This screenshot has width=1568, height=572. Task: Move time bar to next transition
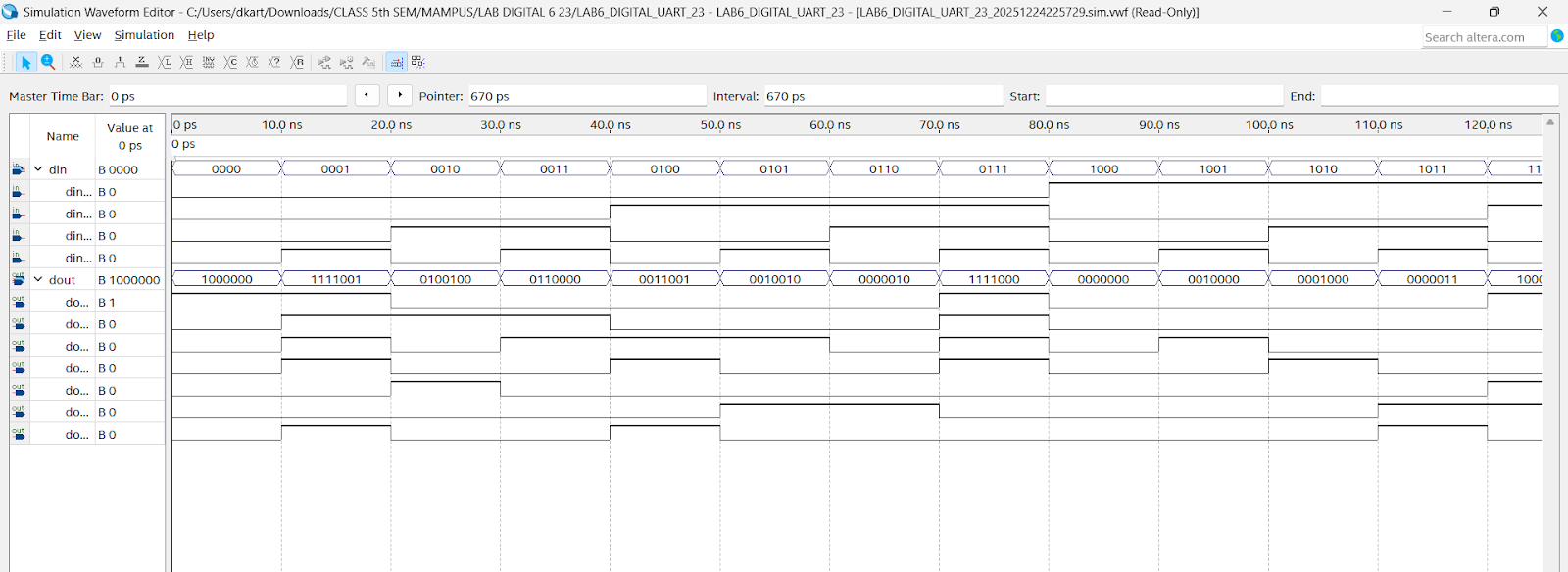[400, 95]
